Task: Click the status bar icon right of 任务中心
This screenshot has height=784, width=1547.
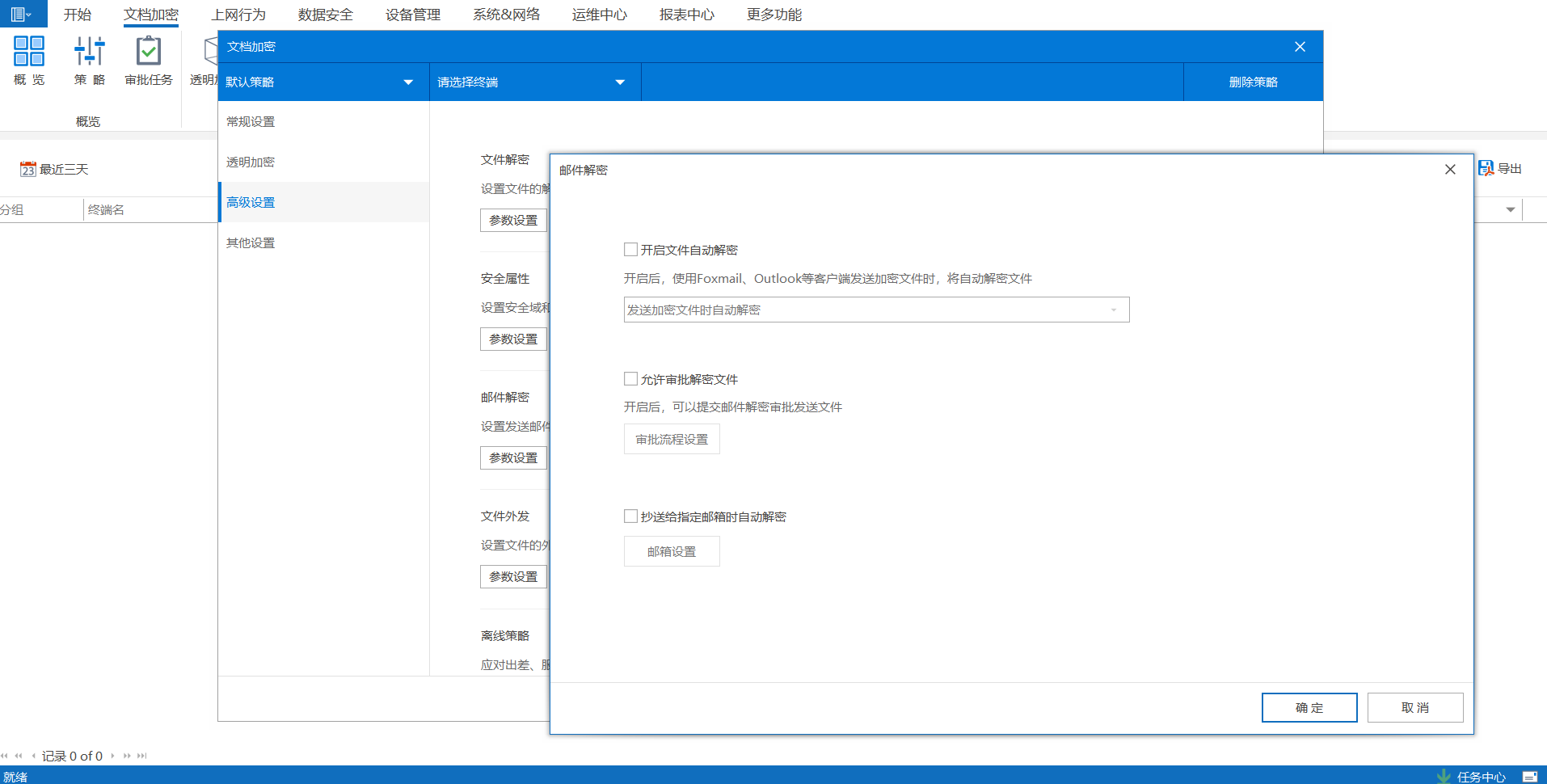Action: click(1529, 776)
